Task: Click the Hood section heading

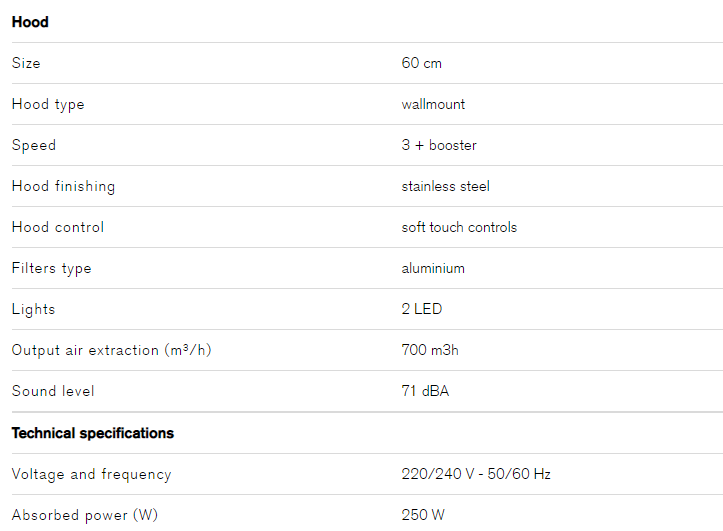Action: (x=30, y=22)
